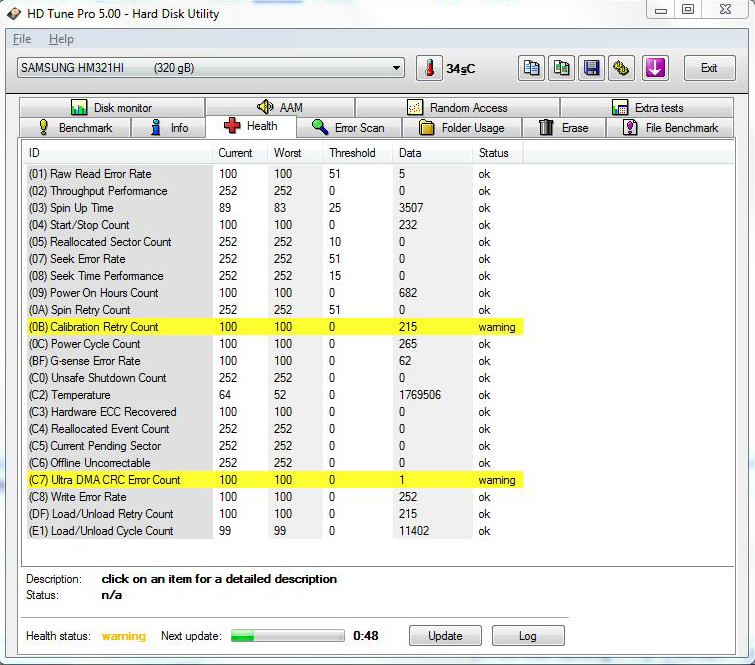Copy text info to clipboard icon

pos(532,68)
